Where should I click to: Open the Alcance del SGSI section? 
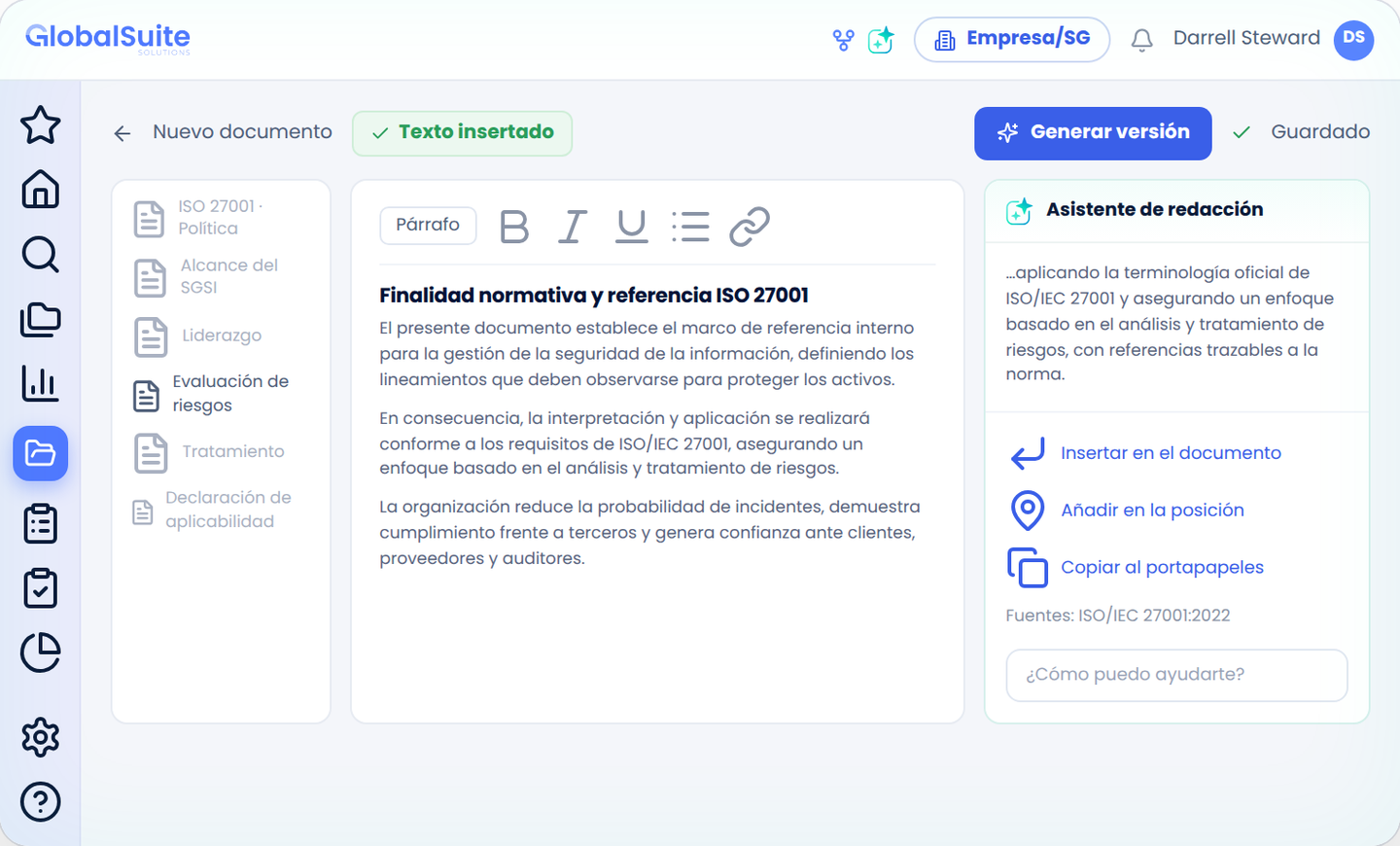221,277
